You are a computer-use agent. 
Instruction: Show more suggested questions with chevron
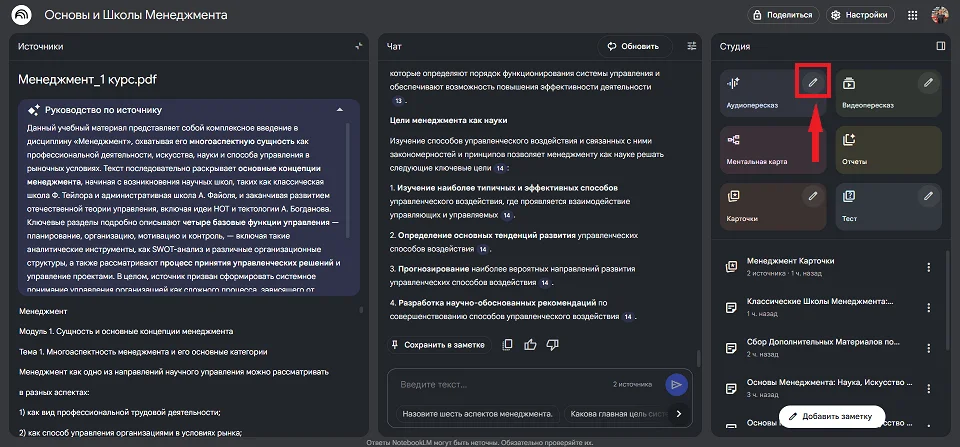click(x=678, y=413)
